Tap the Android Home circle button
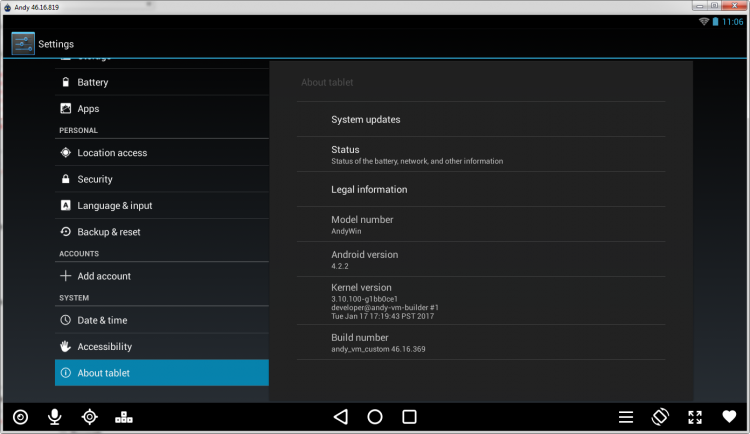Image resolution: width=750 pixels, height=434 pixels. [375, 417]
